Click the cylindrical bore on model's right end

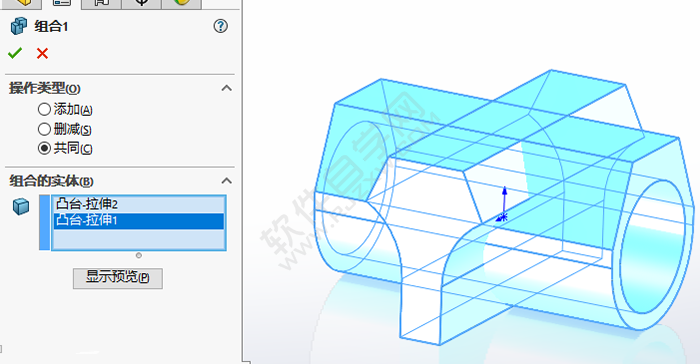(x=652, y=247)
